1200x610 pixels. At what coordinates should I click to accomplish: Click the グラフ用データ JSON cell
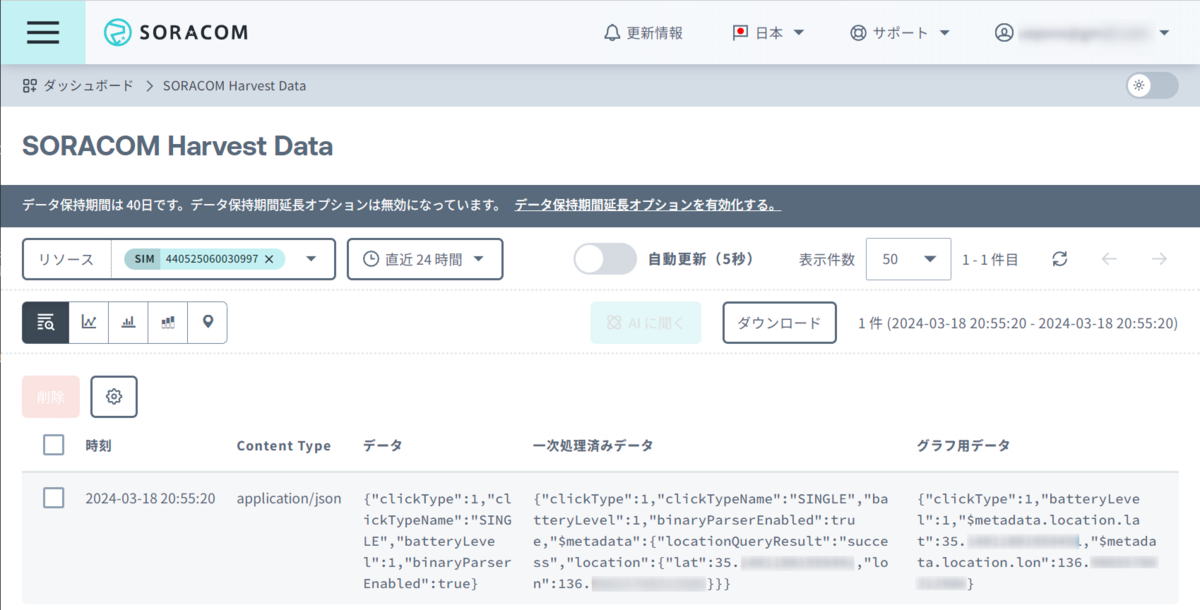[1037, 540]
